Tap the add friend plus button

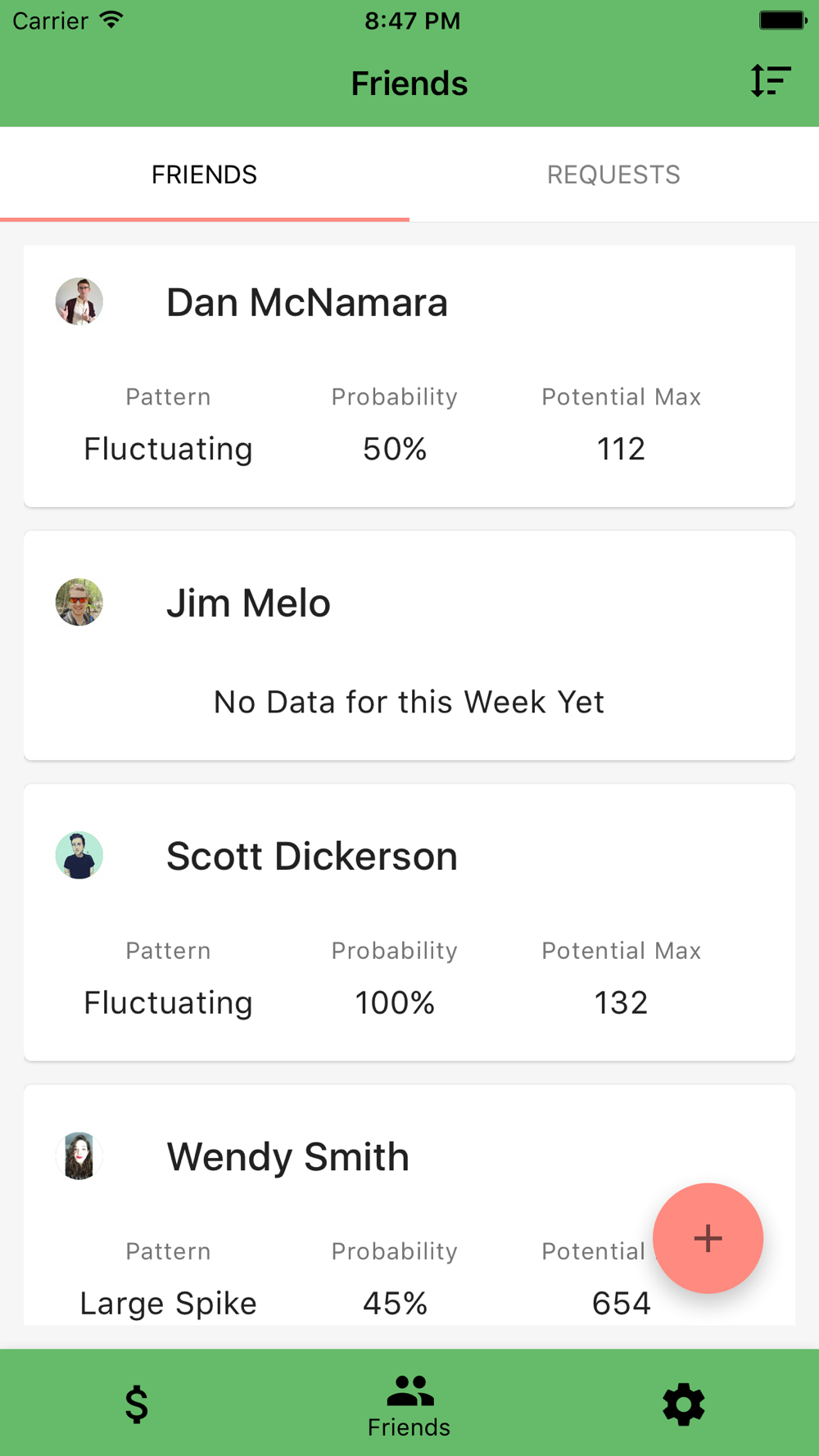[x=708, y=1238]
